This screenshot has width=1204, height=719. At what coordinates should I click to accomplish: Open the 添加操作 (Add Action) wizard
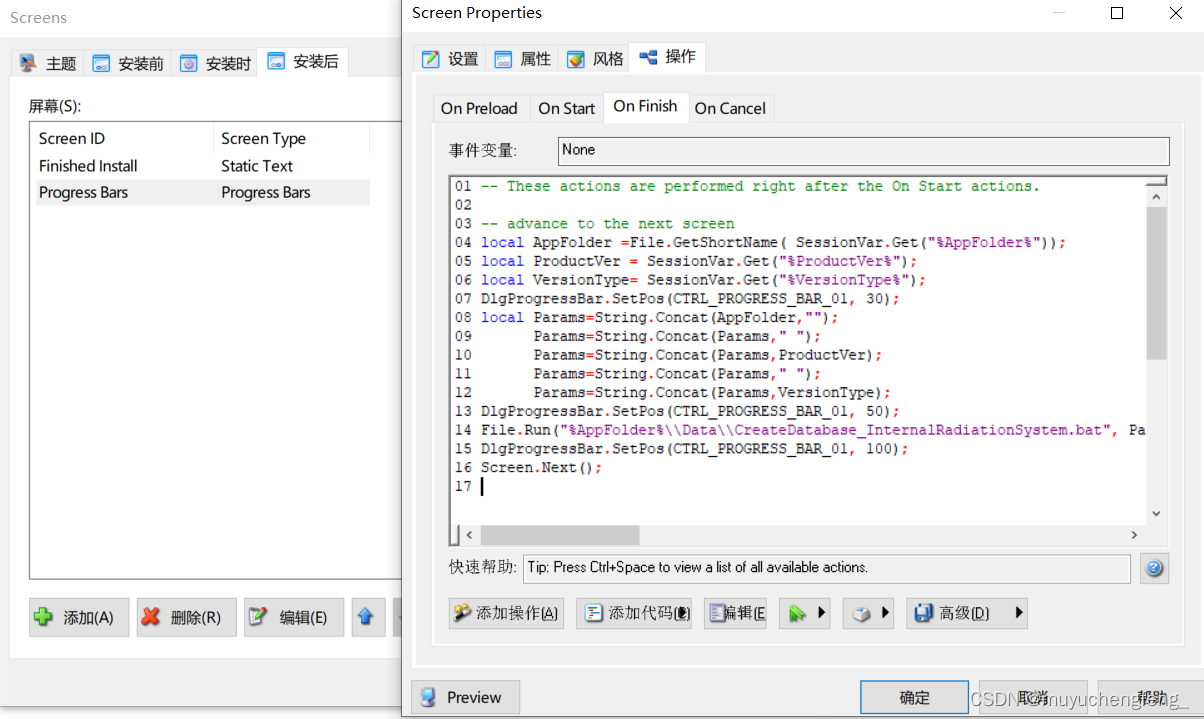pos(505,613)
